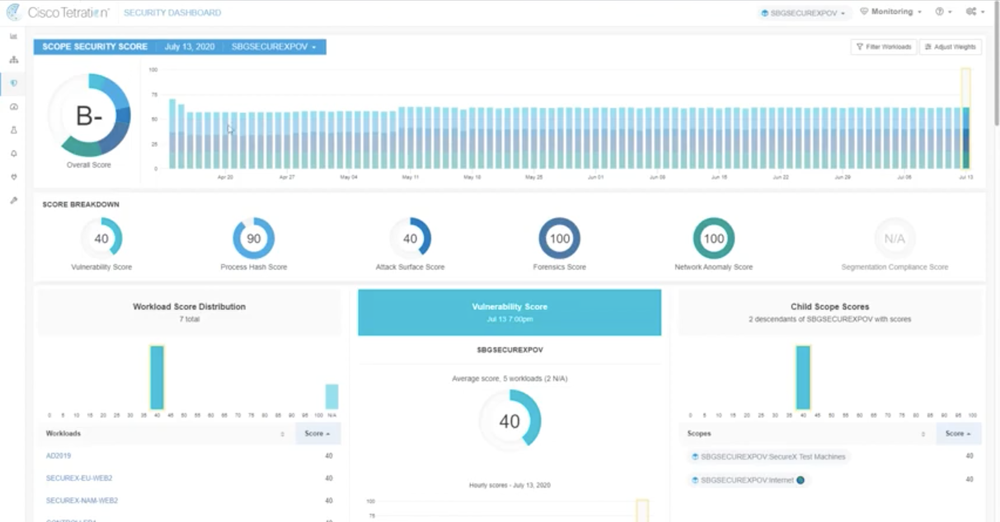Select the Jul 13 bar in score timeline
The height and width of the screenshot is (522, 1000).
(966, 119)
